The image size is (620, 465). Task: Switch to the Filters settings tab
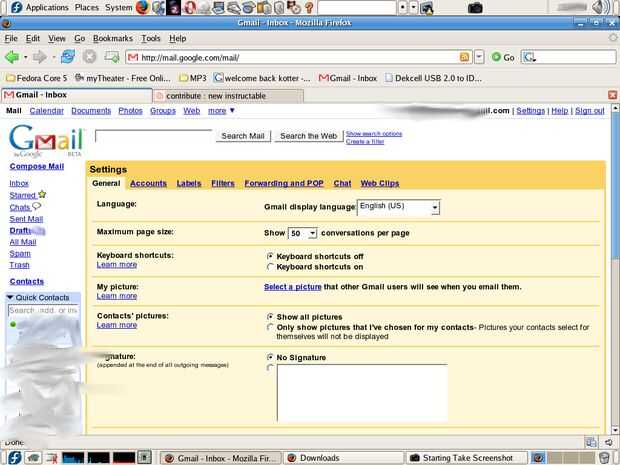tap(223, 183)
